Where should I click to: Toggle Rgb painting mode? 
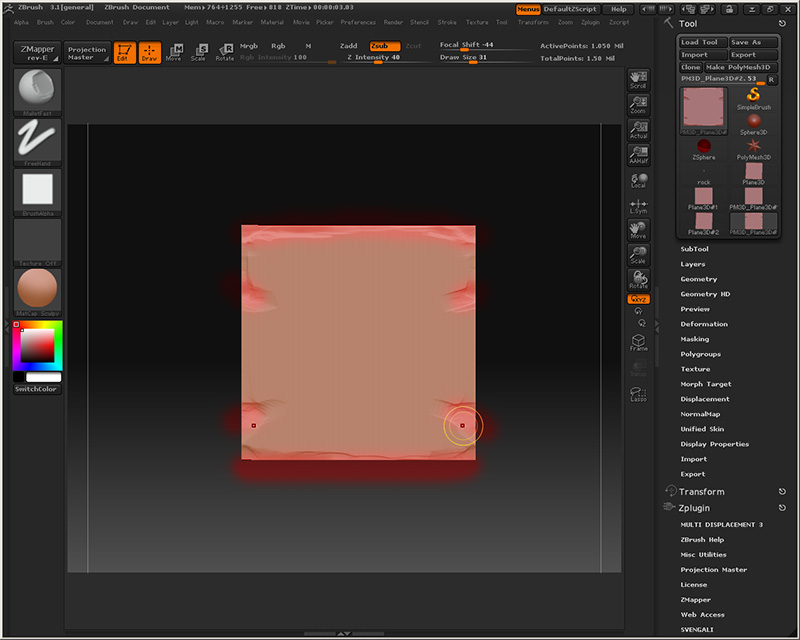click(x=278, y=46)
